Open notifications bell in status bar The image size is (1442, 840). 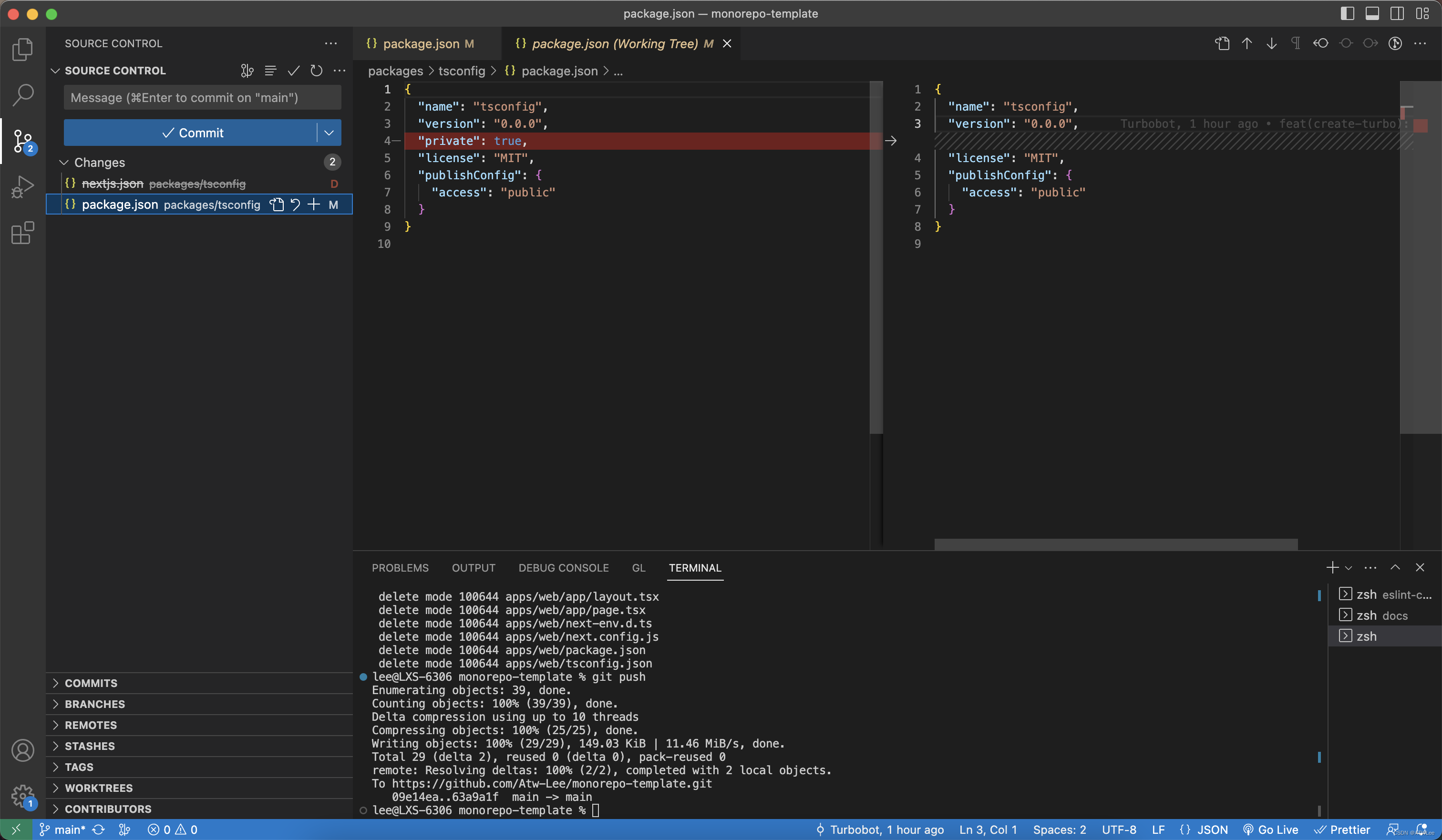click(x=1421, y=829)
